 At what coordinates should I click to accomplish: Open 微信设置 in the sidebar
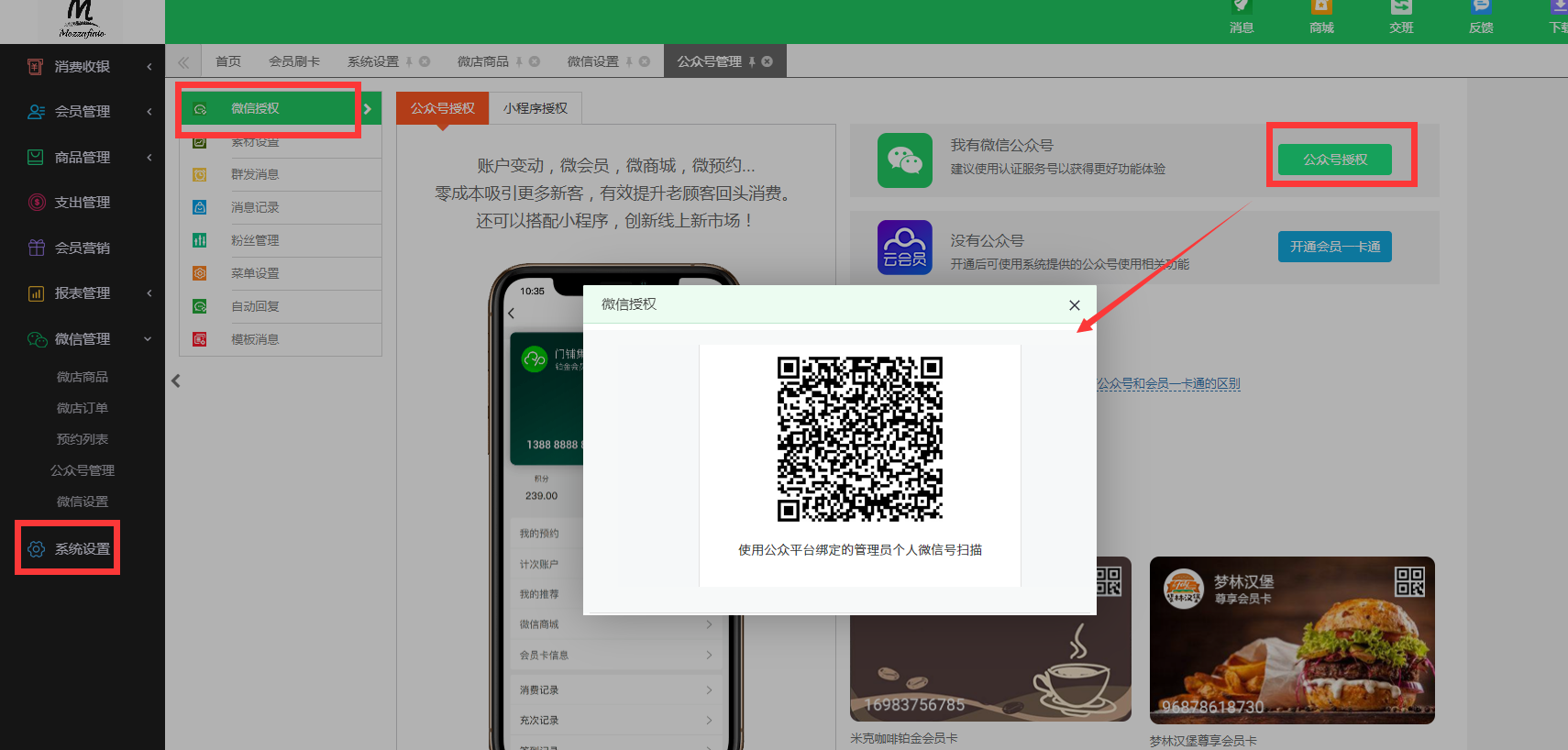point(83,502)
